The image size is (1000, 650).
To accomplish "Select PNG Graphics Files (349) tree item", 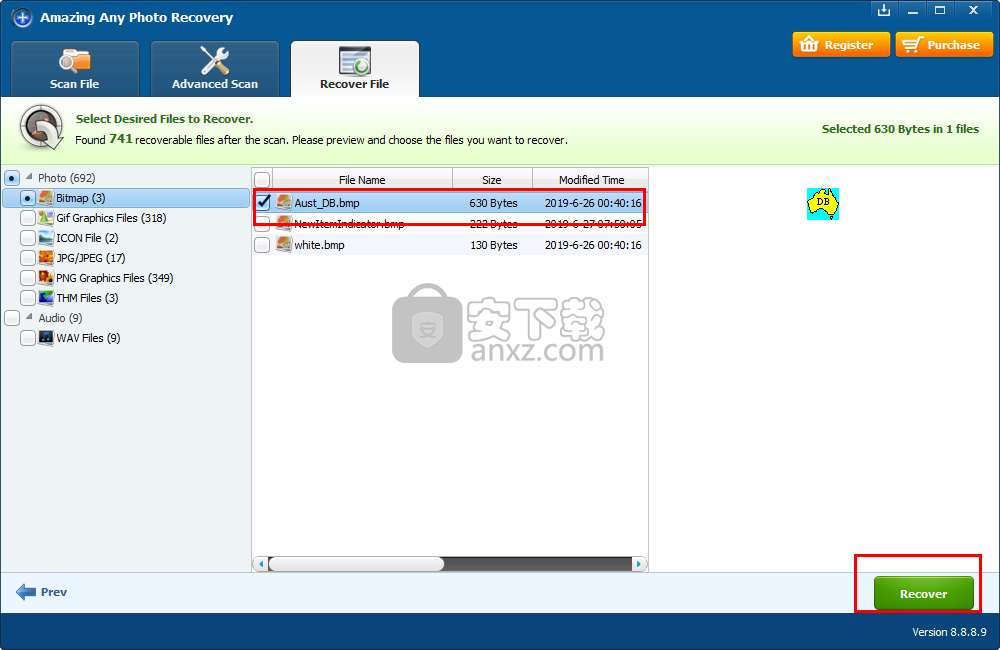I will 115,278.
